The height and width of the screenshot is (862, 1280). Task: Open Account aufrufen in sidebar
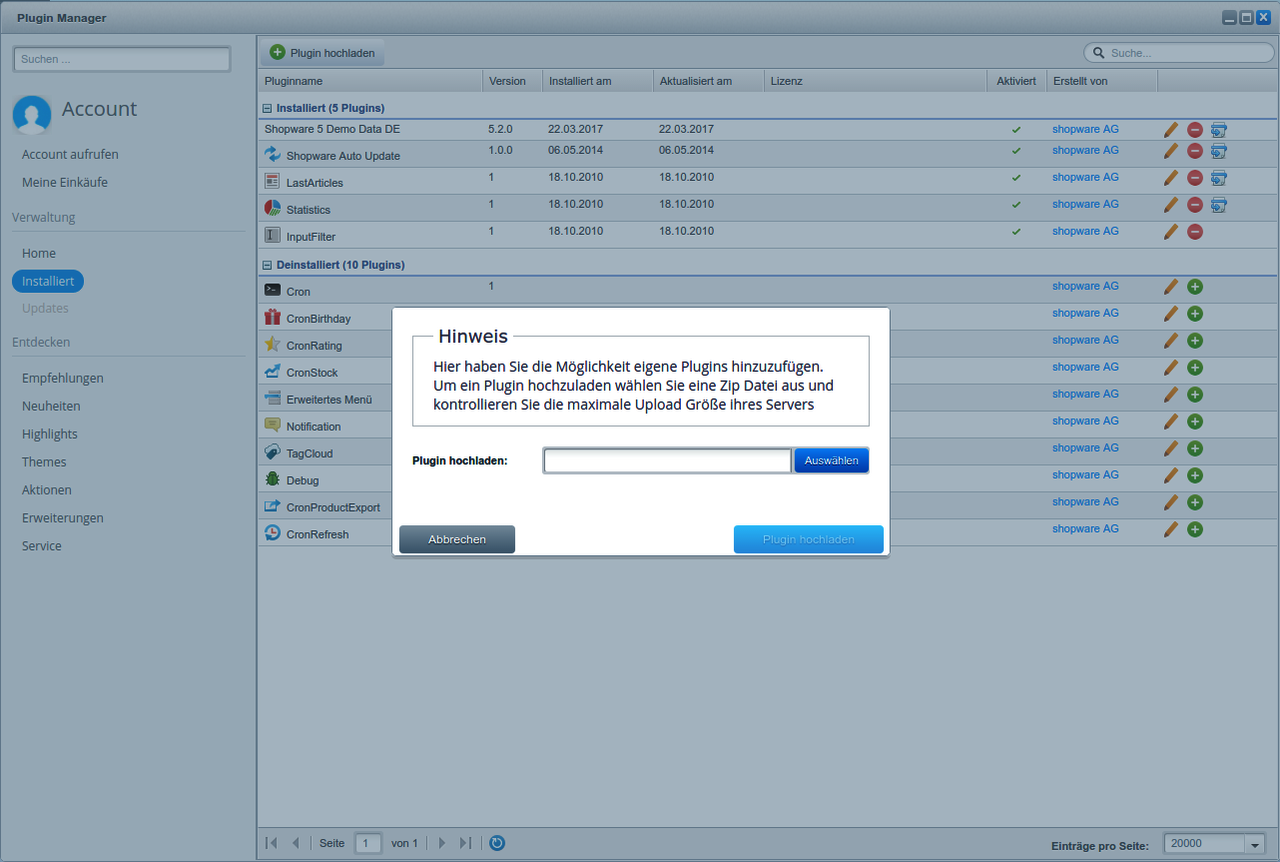(70, 154)
